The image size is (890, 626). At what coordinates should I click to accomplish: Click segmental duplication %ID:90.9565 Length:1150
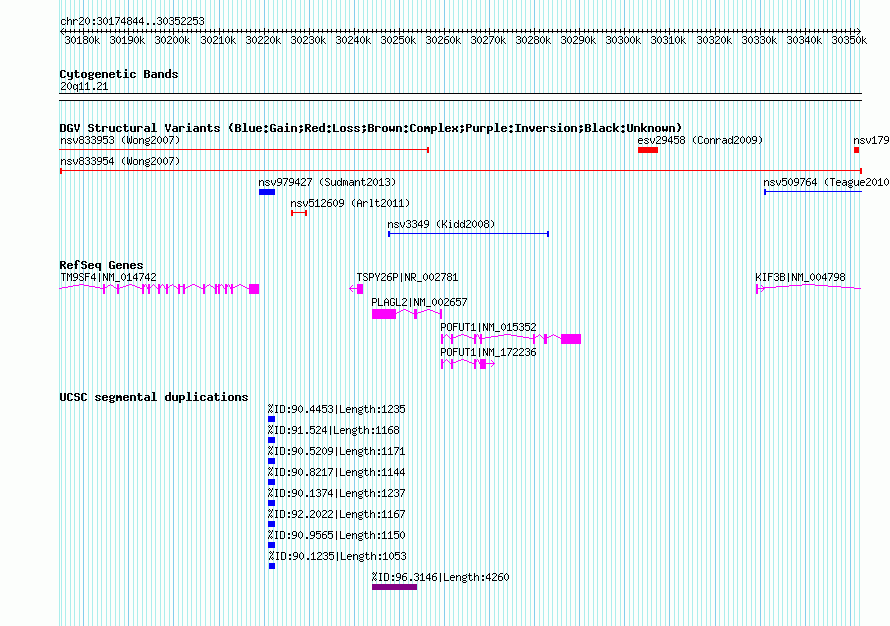[337, 535]
